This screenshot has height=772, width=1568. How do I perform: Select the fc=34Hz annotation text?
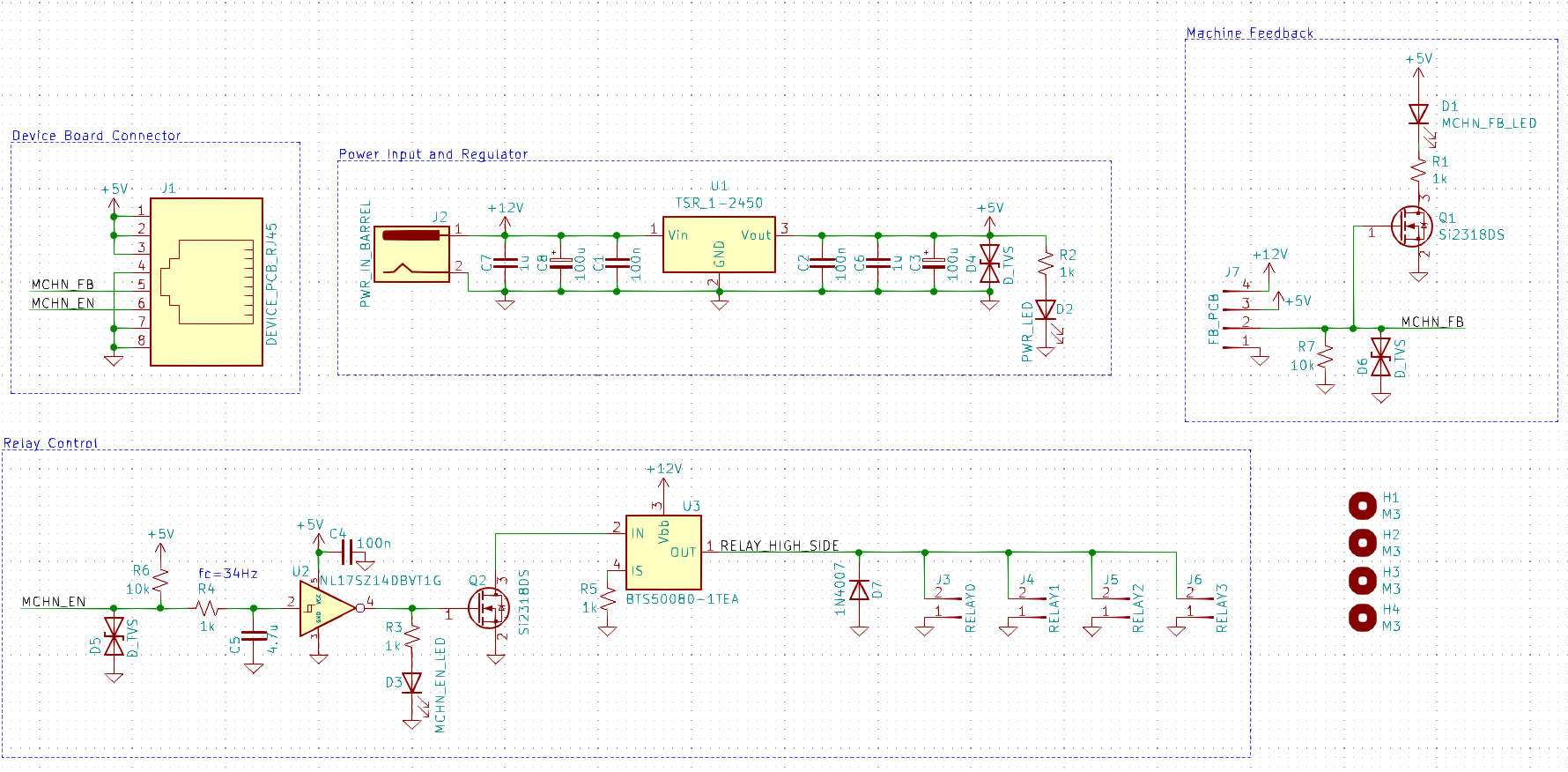[228, 574]
